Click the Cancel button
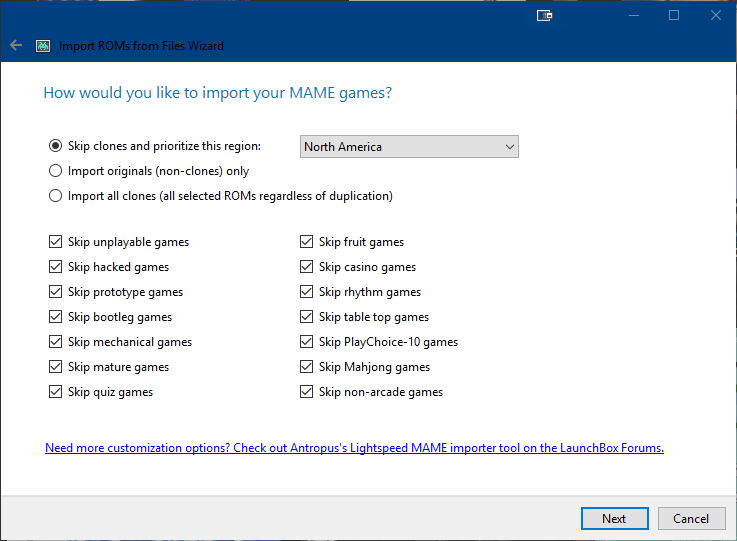 (x=691, y=518)
